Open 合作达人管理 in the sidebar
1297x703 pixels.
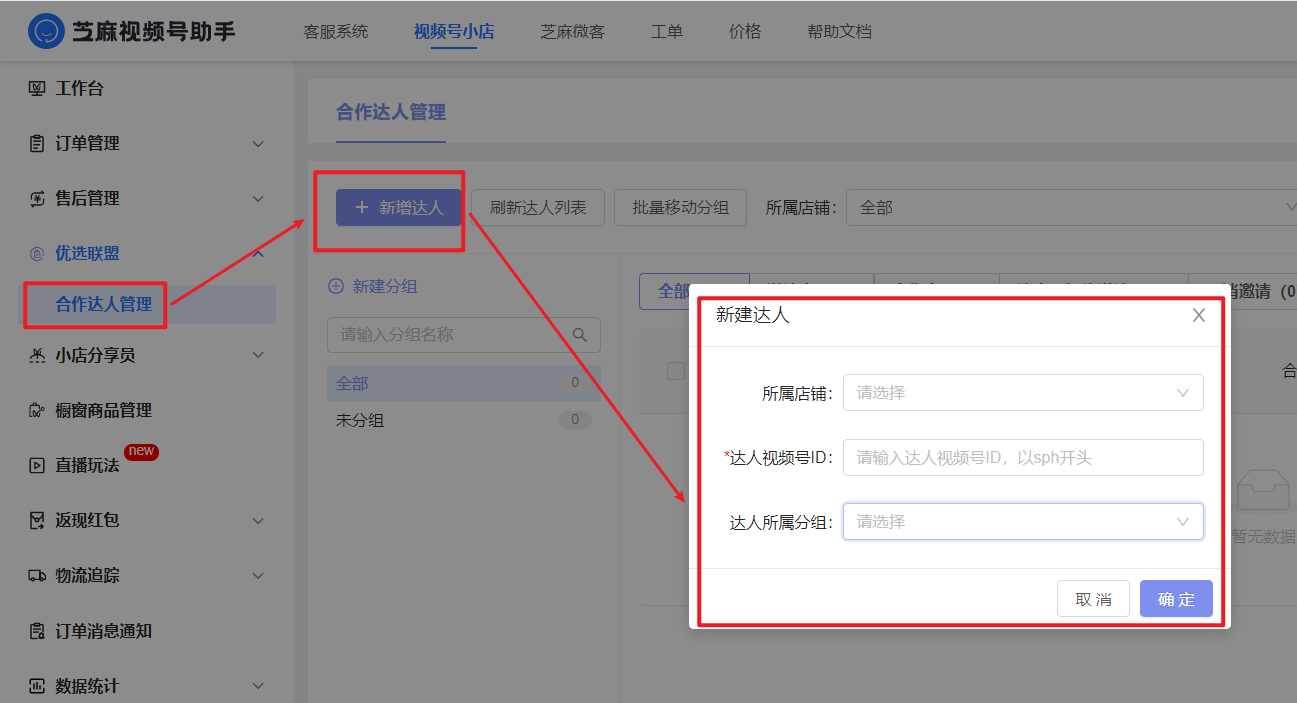pos(104,304)
